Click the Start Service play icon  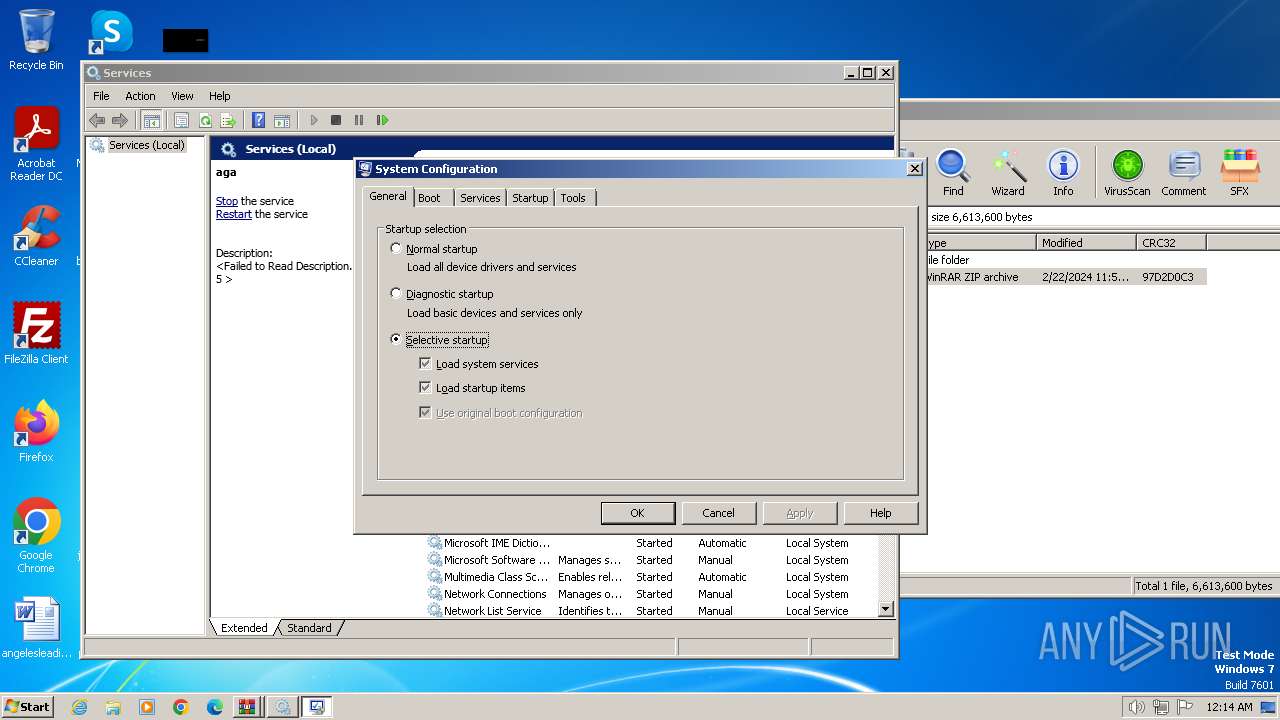(313, 120)
